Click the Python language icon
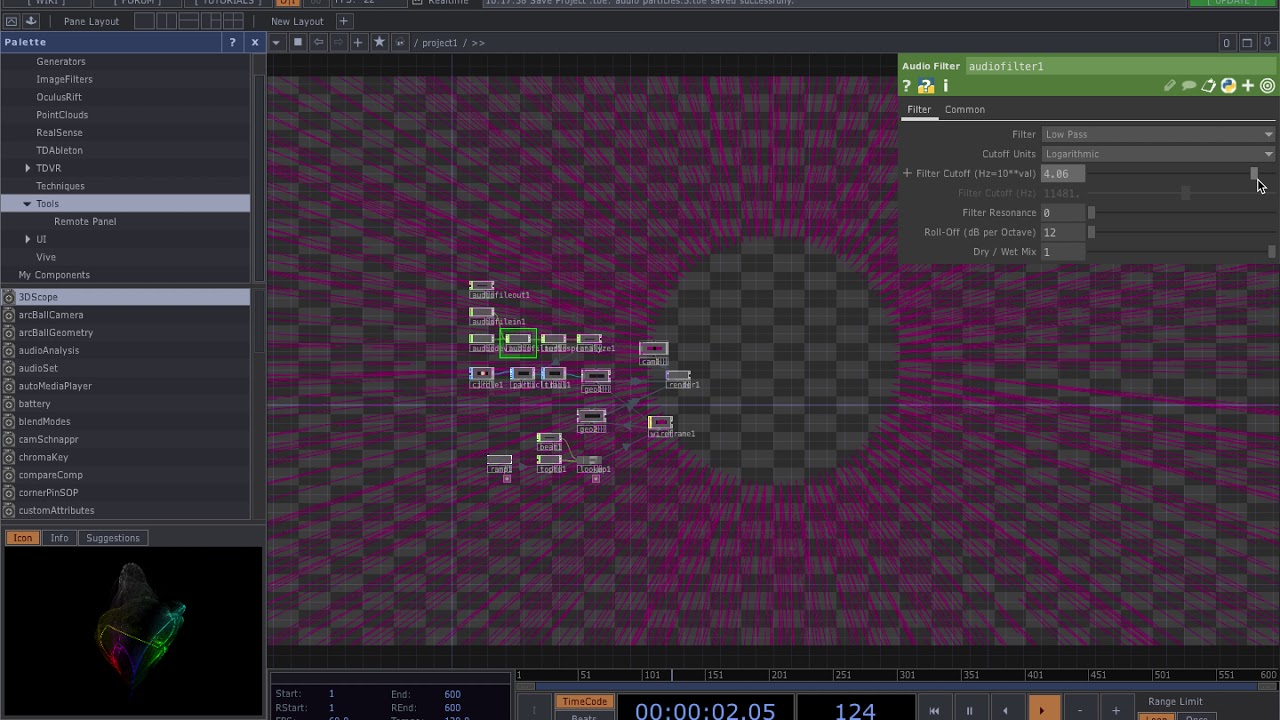 [1228, 86]
